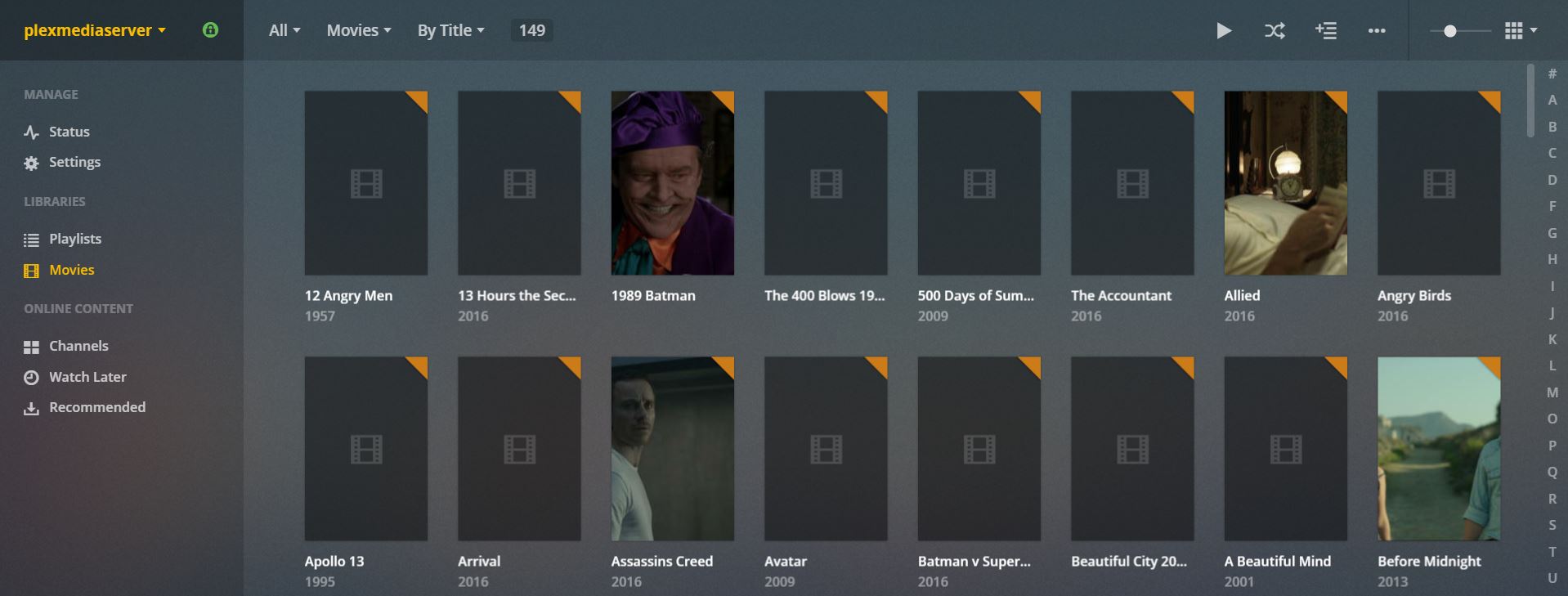Viewport: 1568px width, 596px height.
Task: Open the Apollo 13 poster
Action: [366, 449]
